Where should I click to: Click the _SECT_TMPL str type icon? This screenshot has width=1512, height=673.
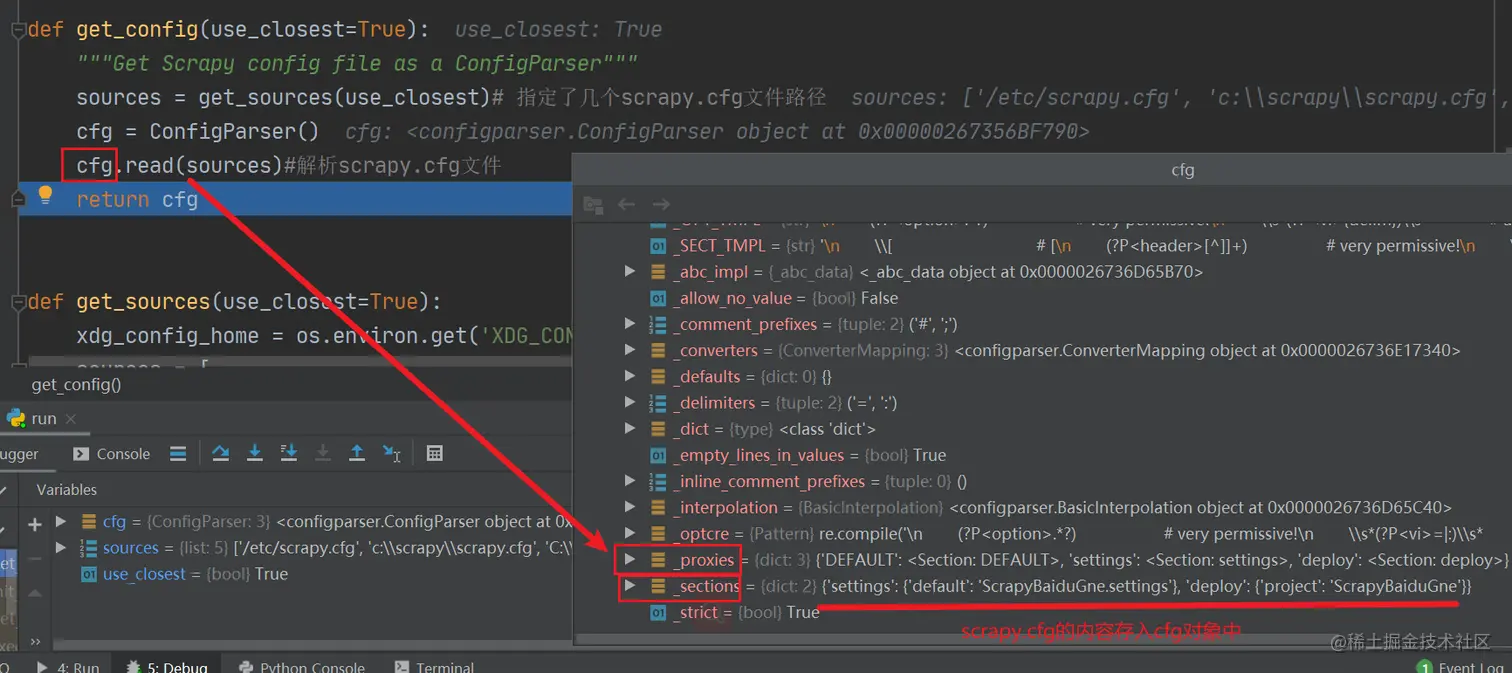(658, 245)
